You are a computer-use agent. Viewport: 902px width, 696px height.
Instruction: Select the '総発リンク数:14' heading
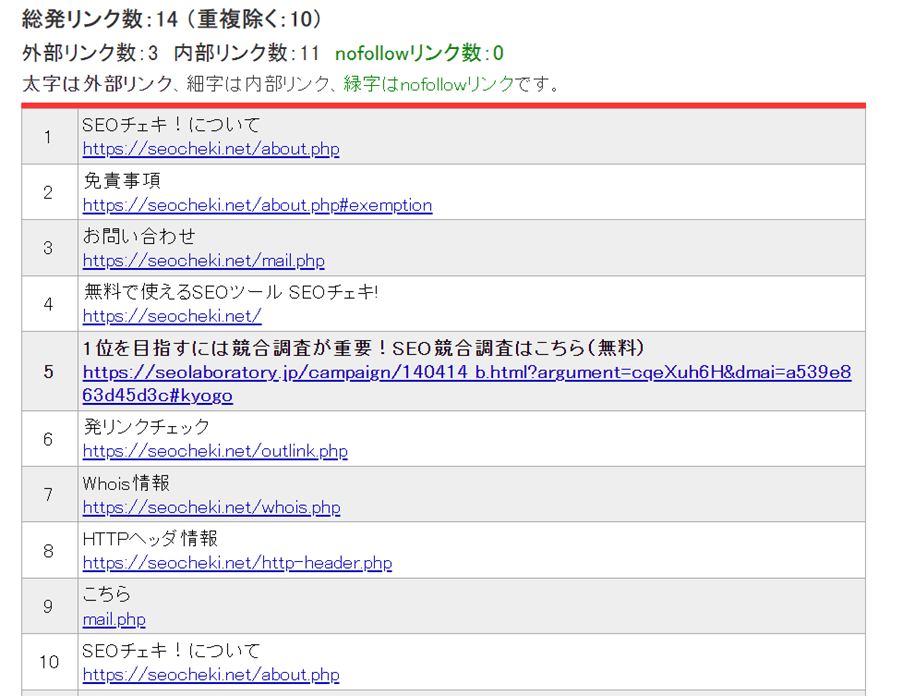100,20
